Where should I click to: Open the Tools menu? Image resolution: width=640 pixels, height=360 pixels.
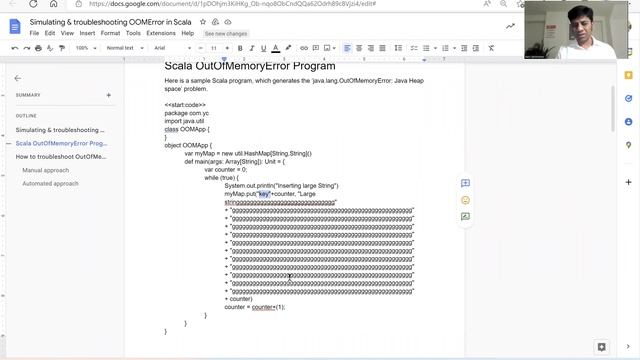tap(133, 33)
